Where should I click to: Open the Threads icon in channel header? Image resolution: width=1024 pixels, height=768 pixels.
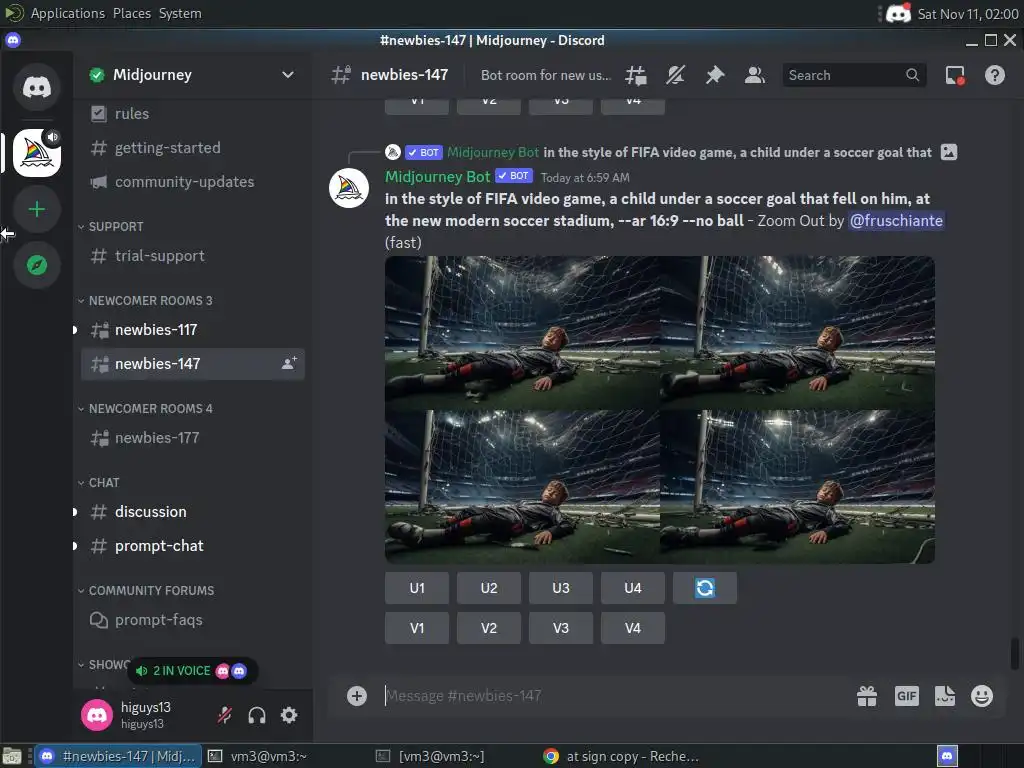(635, 75)
